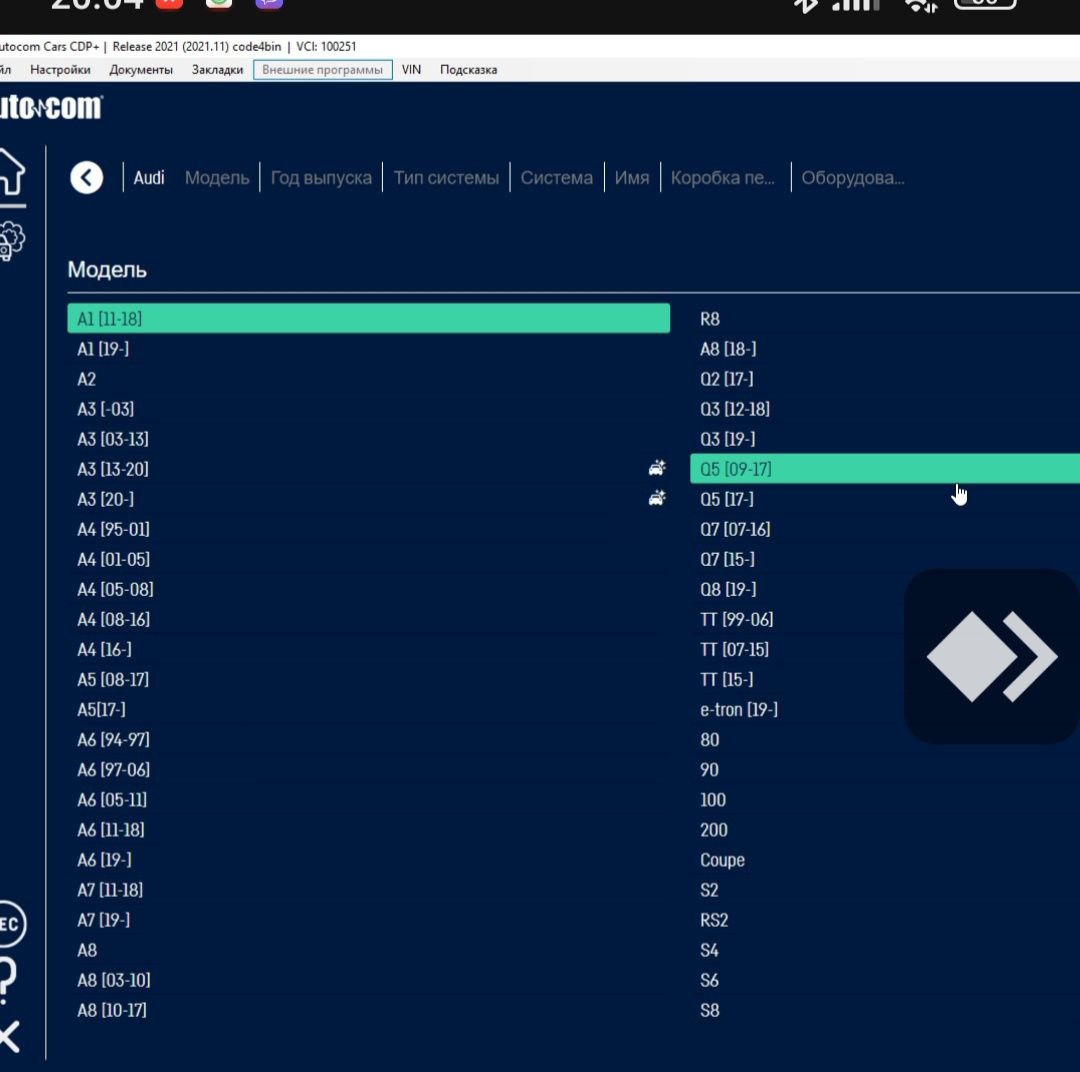Select the Коробка пе... breadcrumb step

[x=723, y=178]
